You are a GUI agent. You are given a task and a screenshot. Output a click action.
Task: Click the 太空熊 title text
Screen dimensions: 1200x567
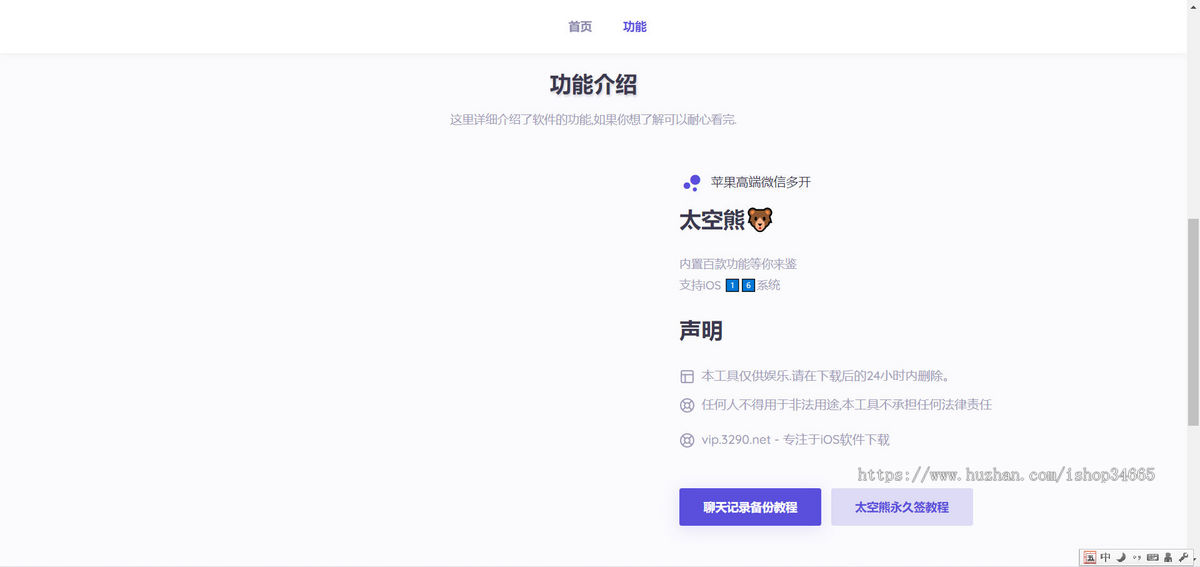(x=713, y=221)
